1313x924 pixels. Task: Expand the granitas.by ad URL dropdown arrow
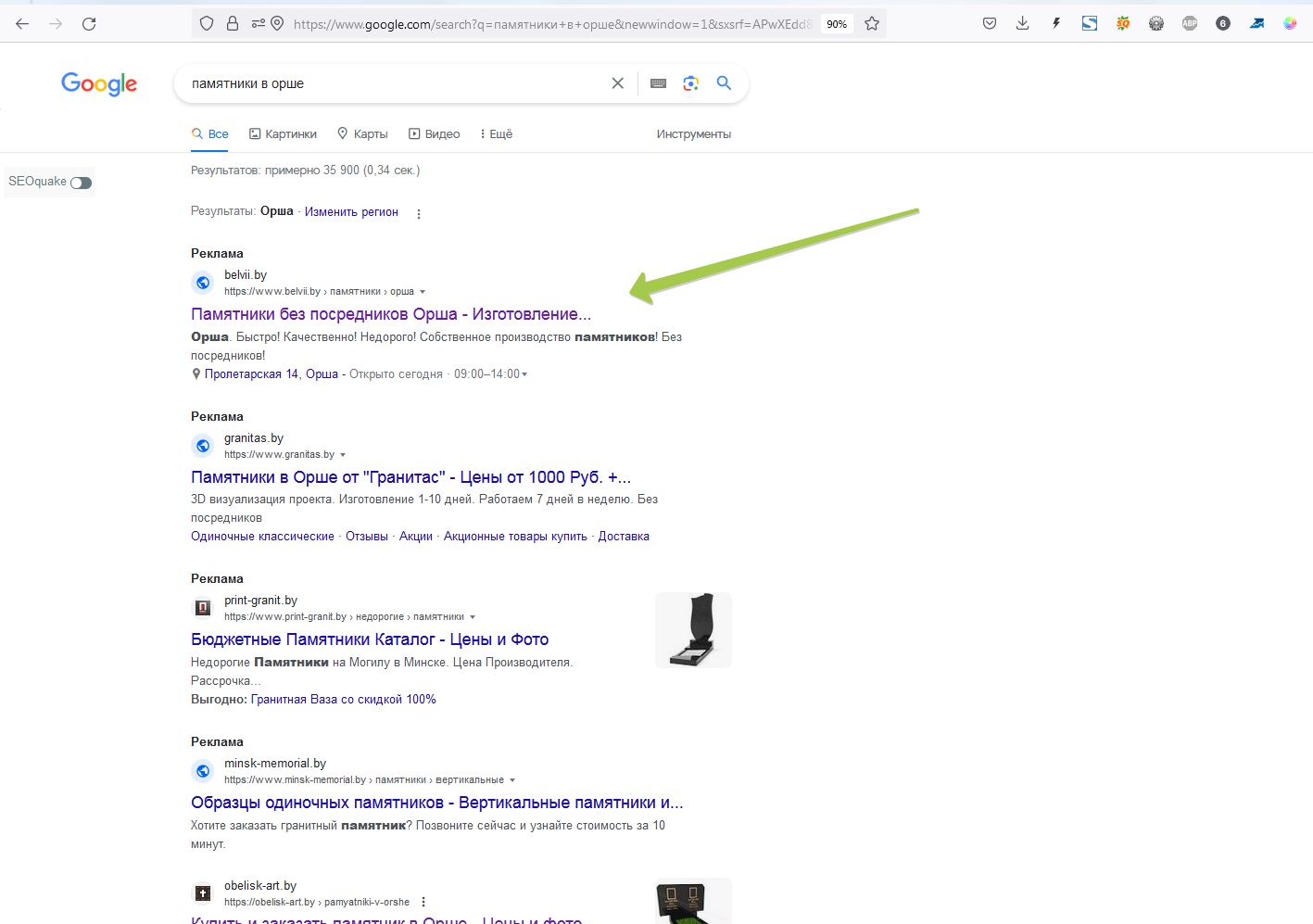(x=343, y=455)
